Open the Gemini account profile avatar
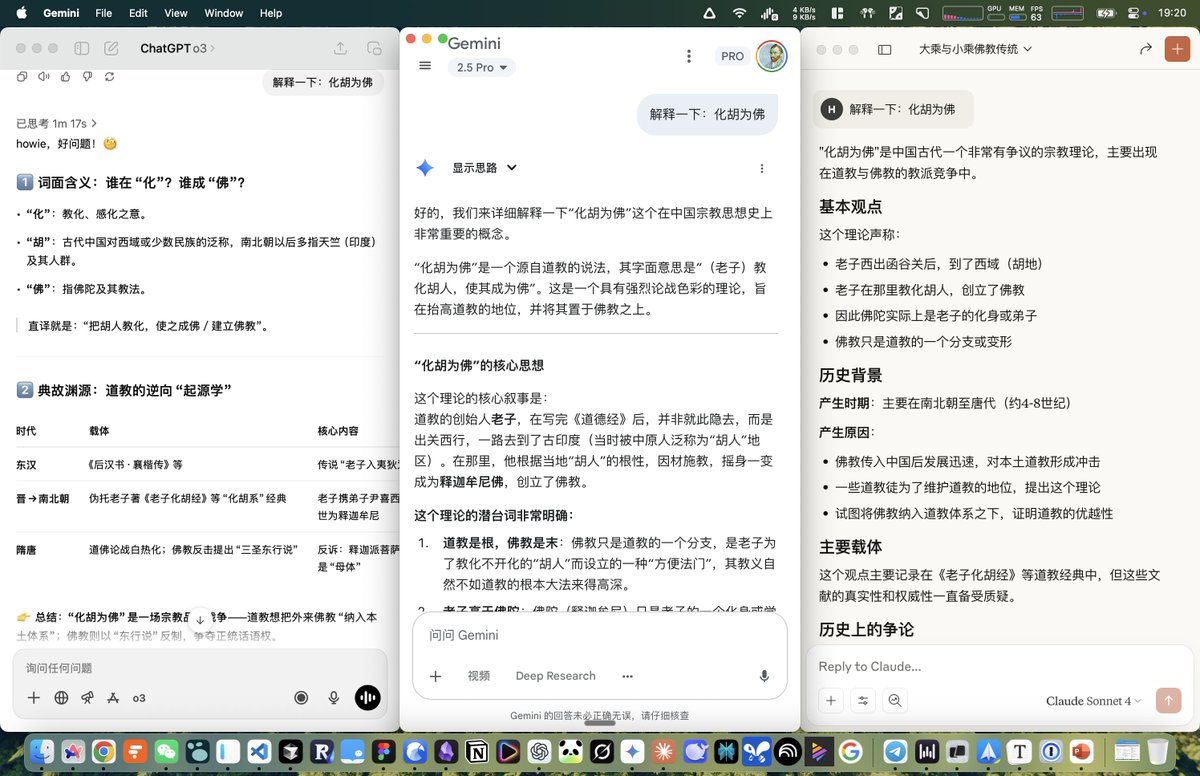This screenshot has height=776, width=1200. (772, 56)
